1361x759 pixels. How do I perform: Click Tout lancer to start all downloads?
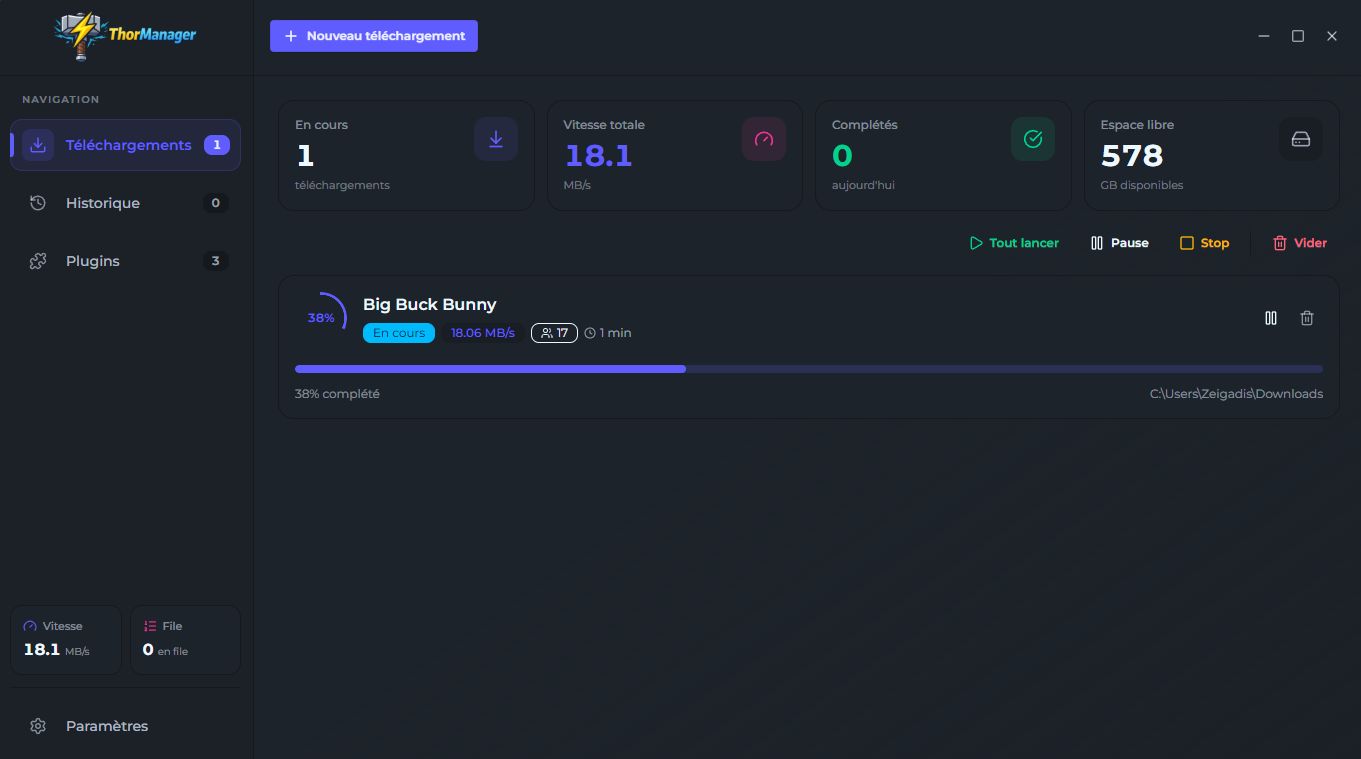point(1014,243)
